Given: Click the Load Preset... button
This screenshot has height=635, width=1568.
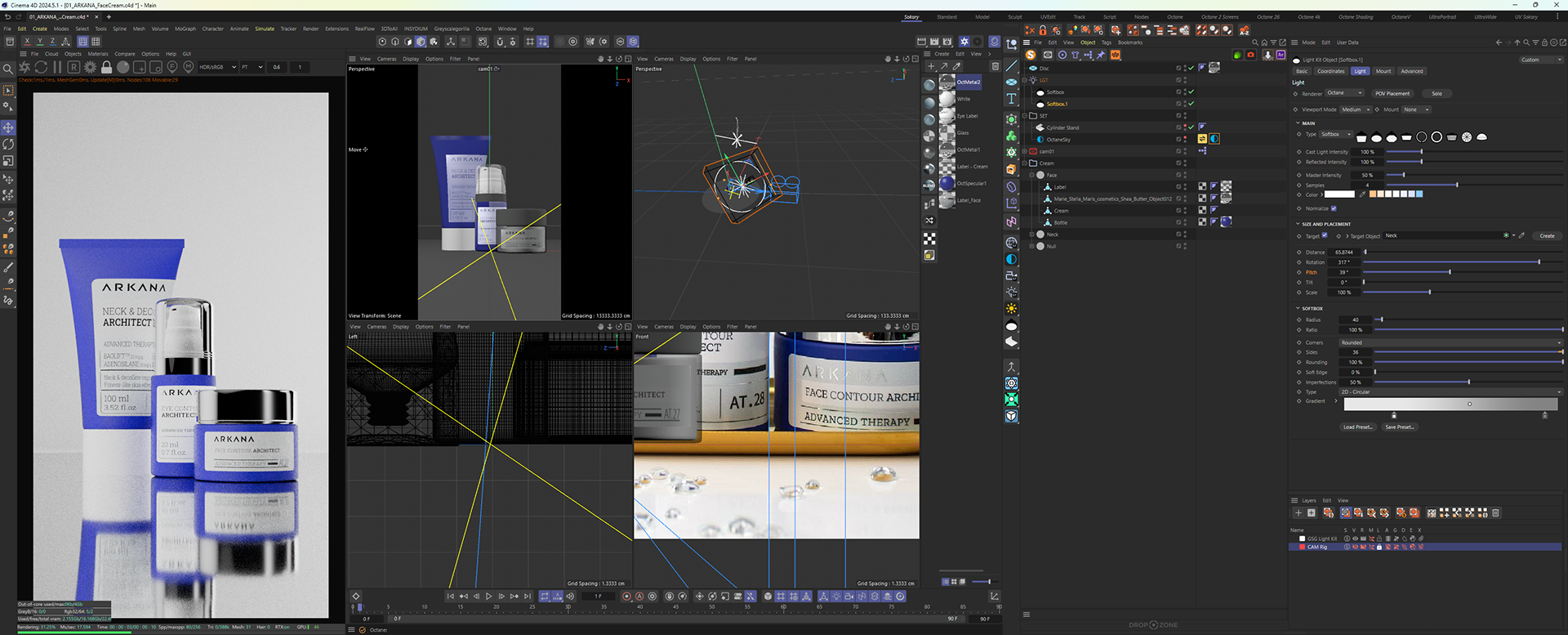Looking at the screenshot, I should point(1357,427).
